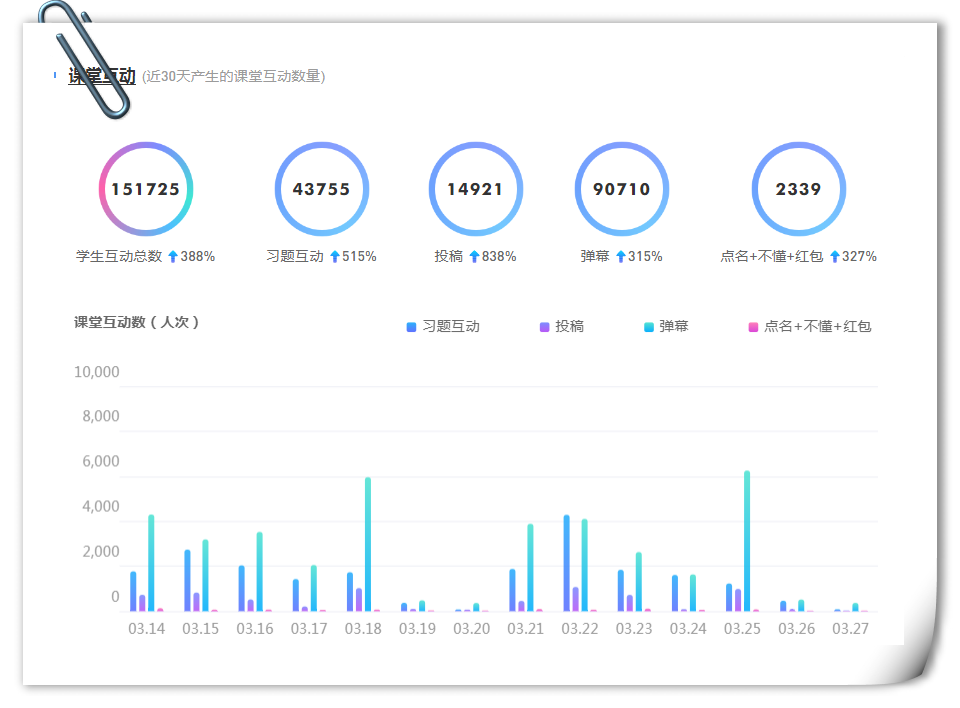The image size is (960, 708).
Task: Click the up arrow beside 388%
Action: pos(173,257)
